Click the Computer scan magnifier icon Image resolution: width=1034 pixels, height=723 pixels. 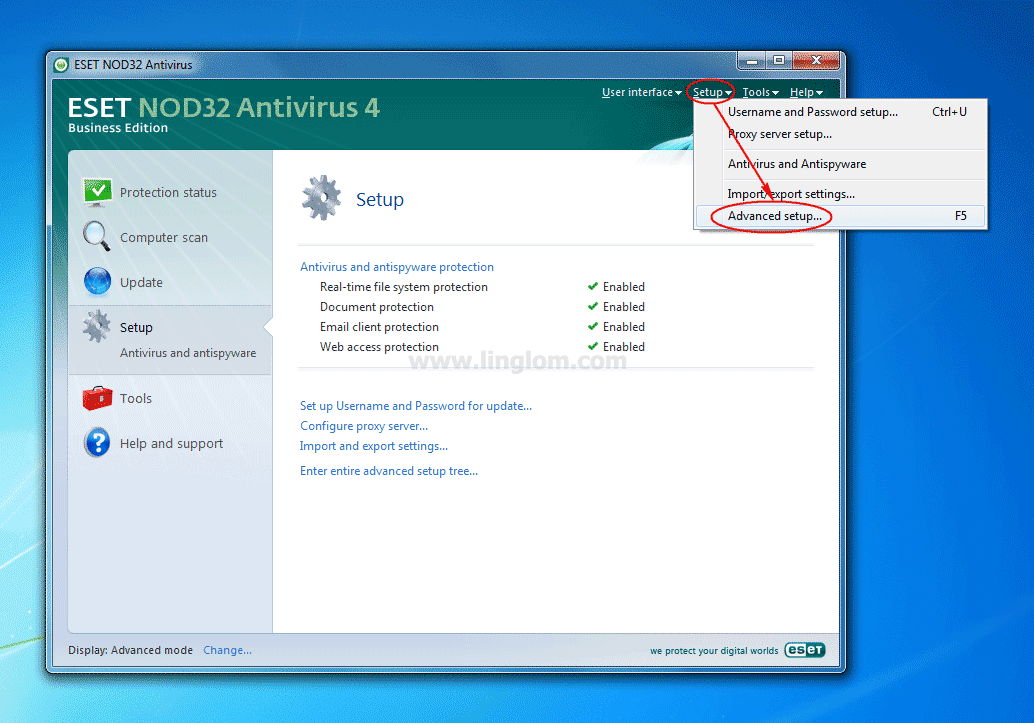(96, 236)
